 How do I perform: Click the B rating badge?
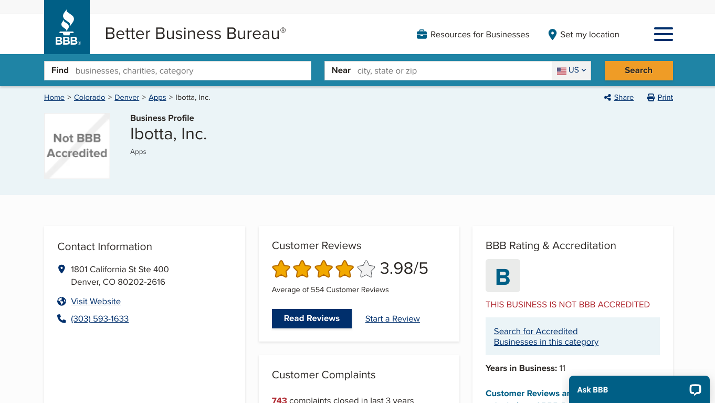tap(503, 276)
